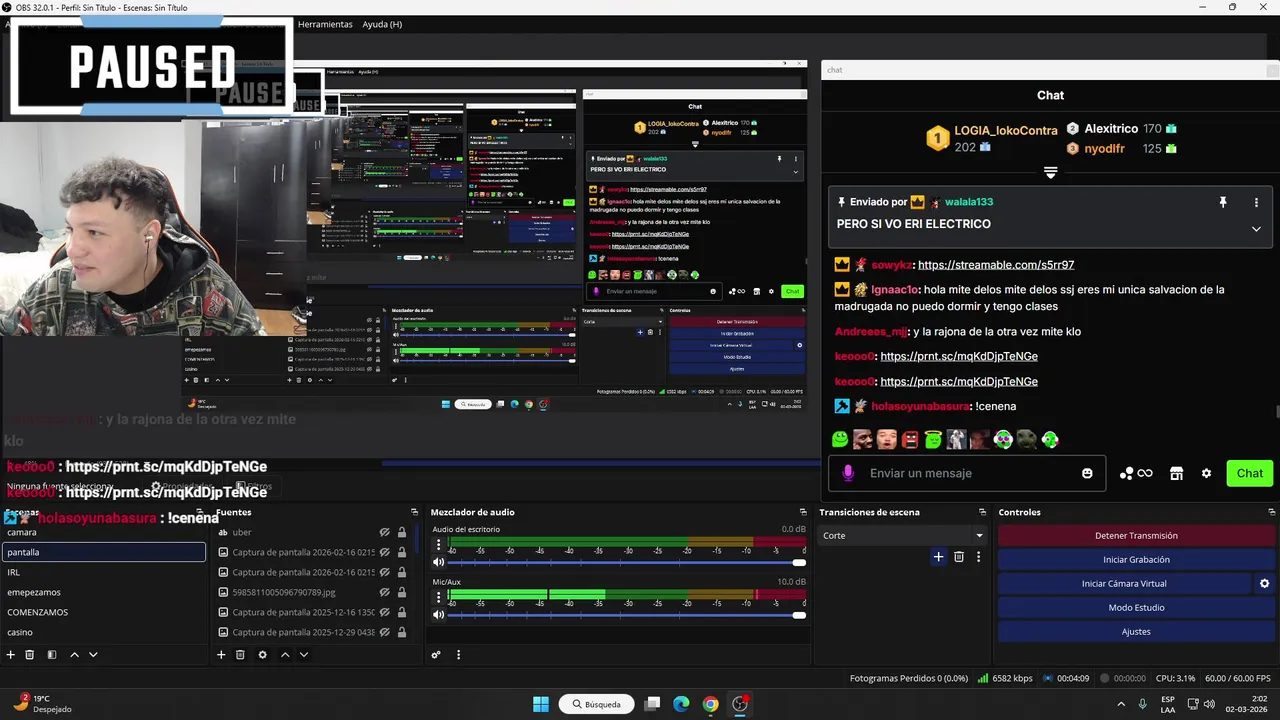Open streamable.com/s5rr97 link in chat

tap(996, 265)
